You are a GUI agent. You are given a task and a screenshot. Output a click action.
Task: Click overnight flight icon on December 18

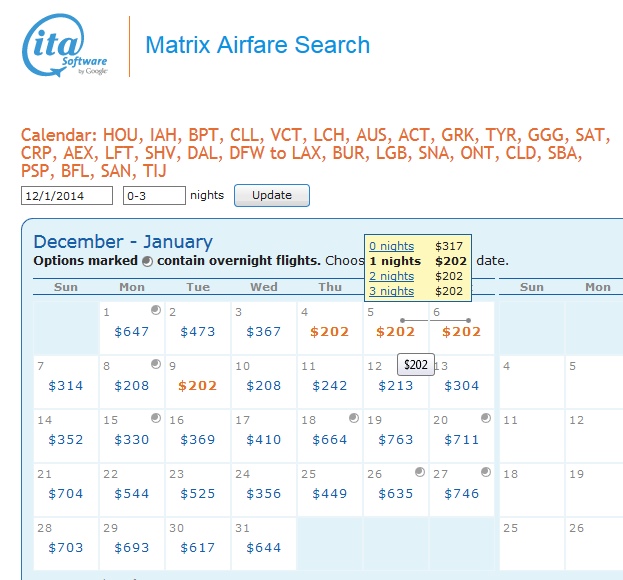[x=353, y=418]
